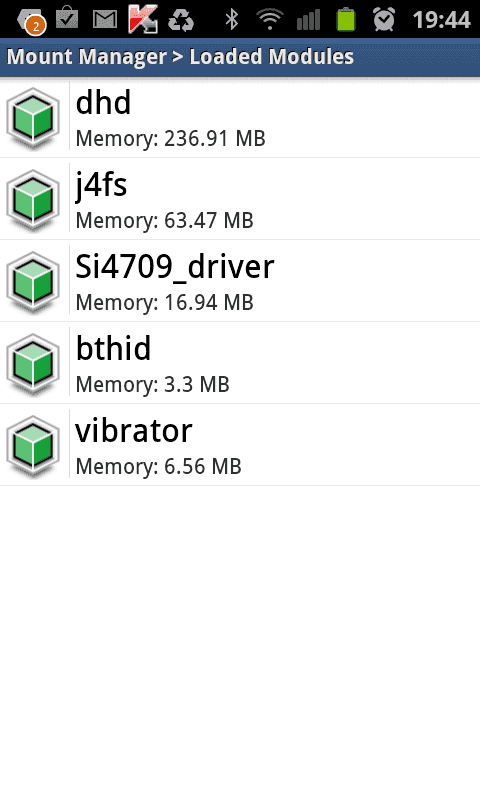Select the vibrator row showing 6.56 MB

[x=240, y=446]
